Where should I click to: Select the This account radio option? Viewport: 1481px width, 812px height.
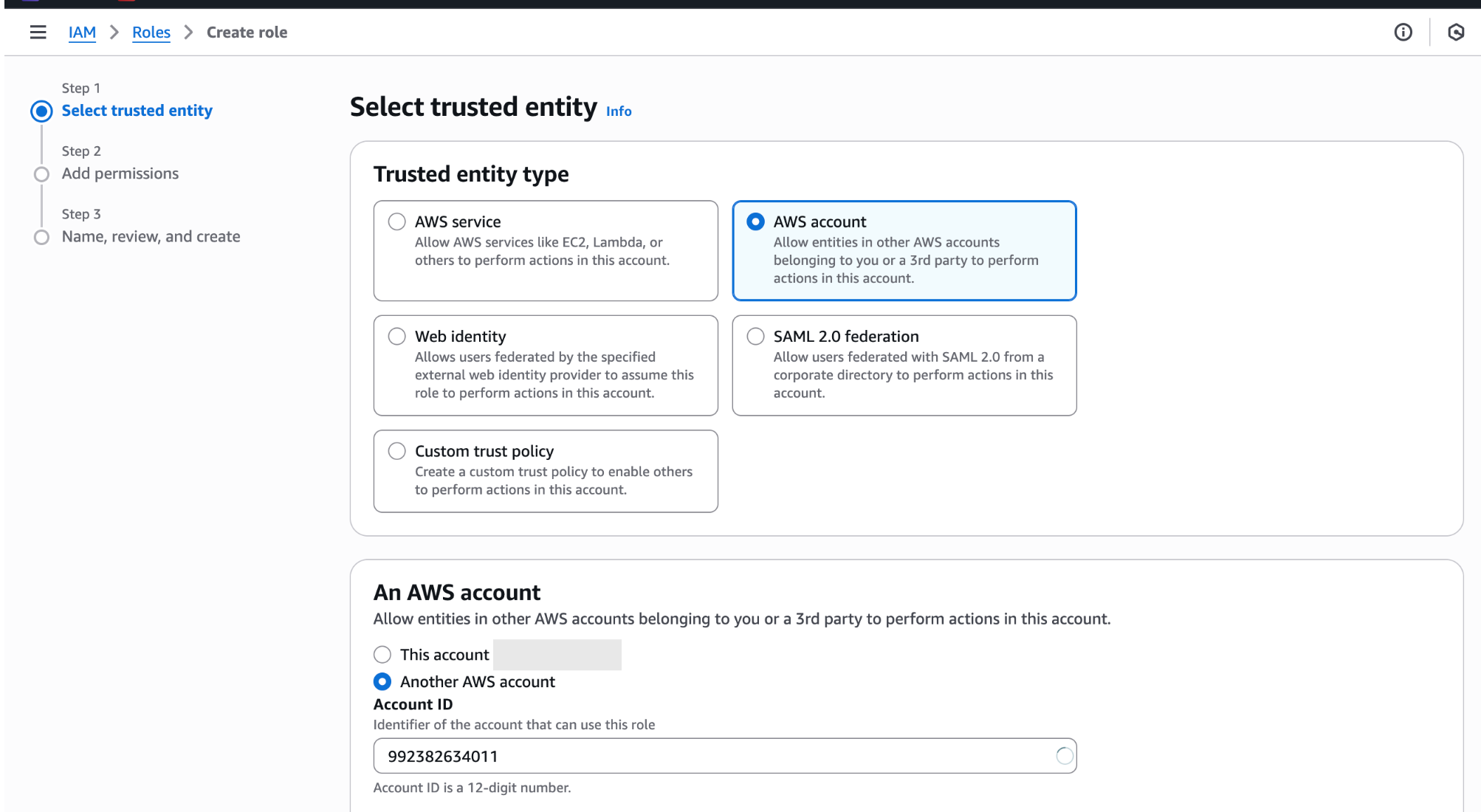point(382,654)
